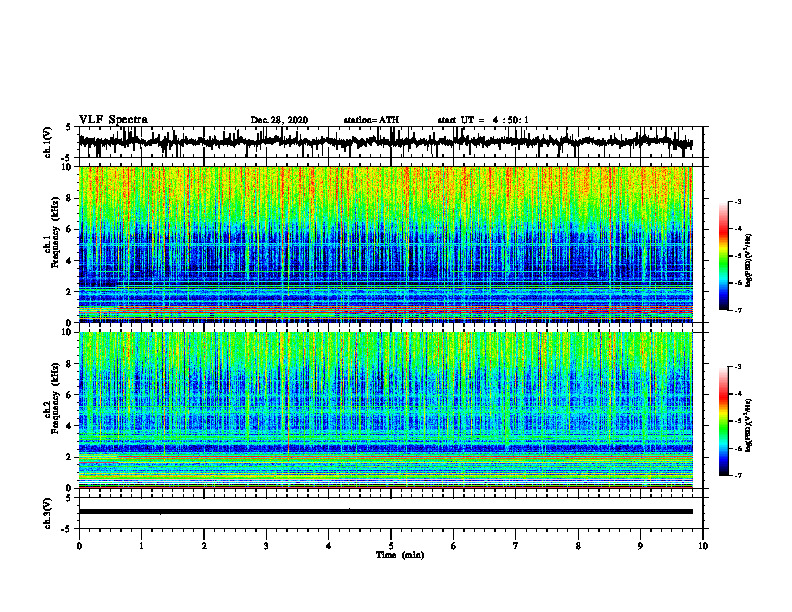Click the "start UT = 4:50:1" label

(482, 120)
